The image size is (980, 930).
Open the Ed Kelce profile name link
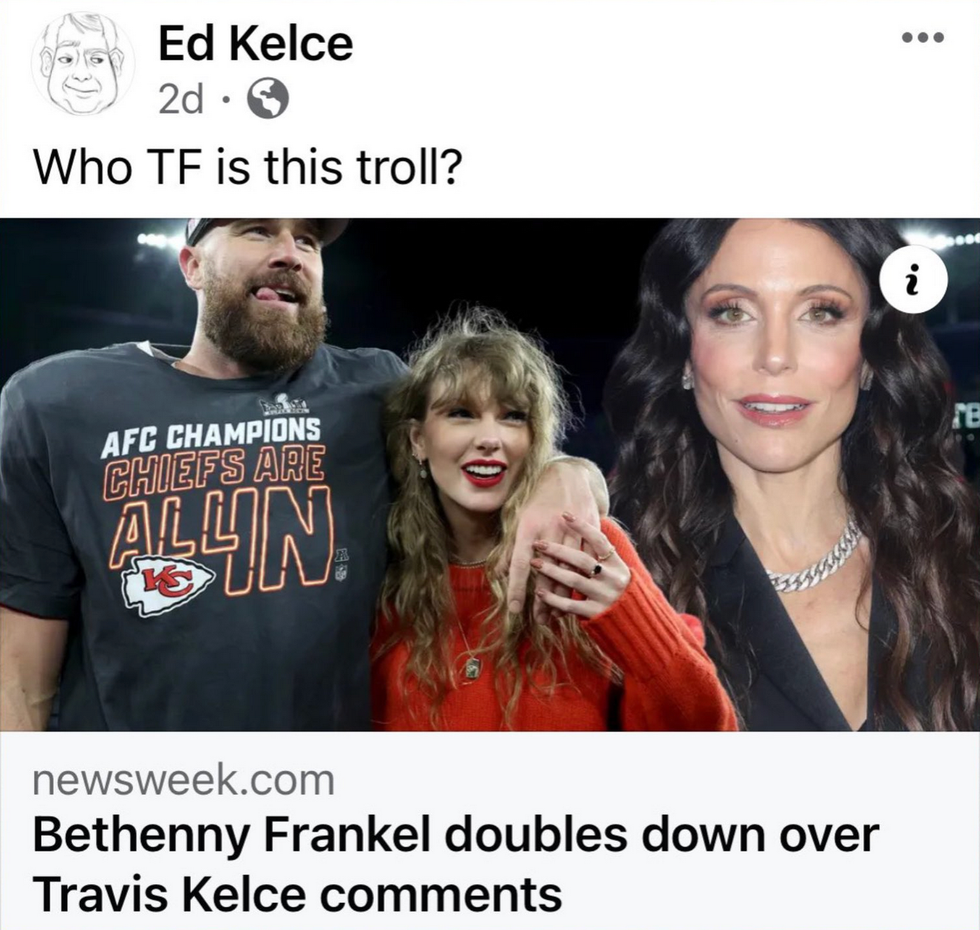click(256, 43)
